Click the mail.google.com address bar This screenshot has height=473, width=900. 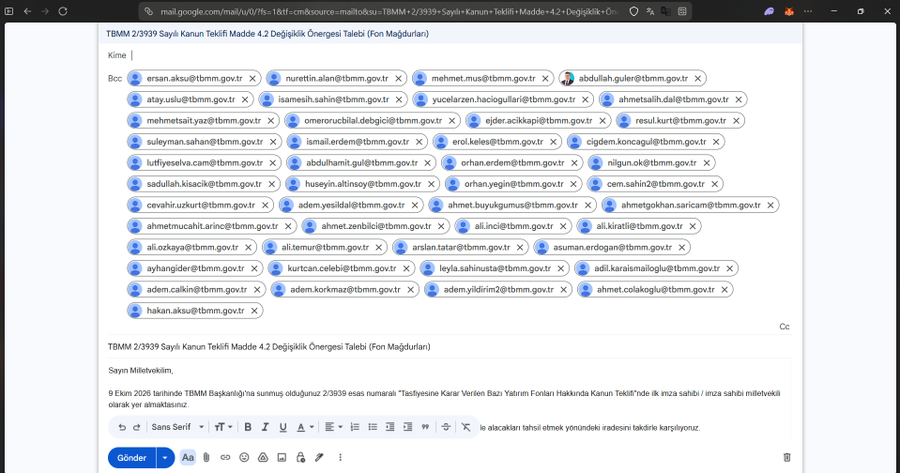388,11
